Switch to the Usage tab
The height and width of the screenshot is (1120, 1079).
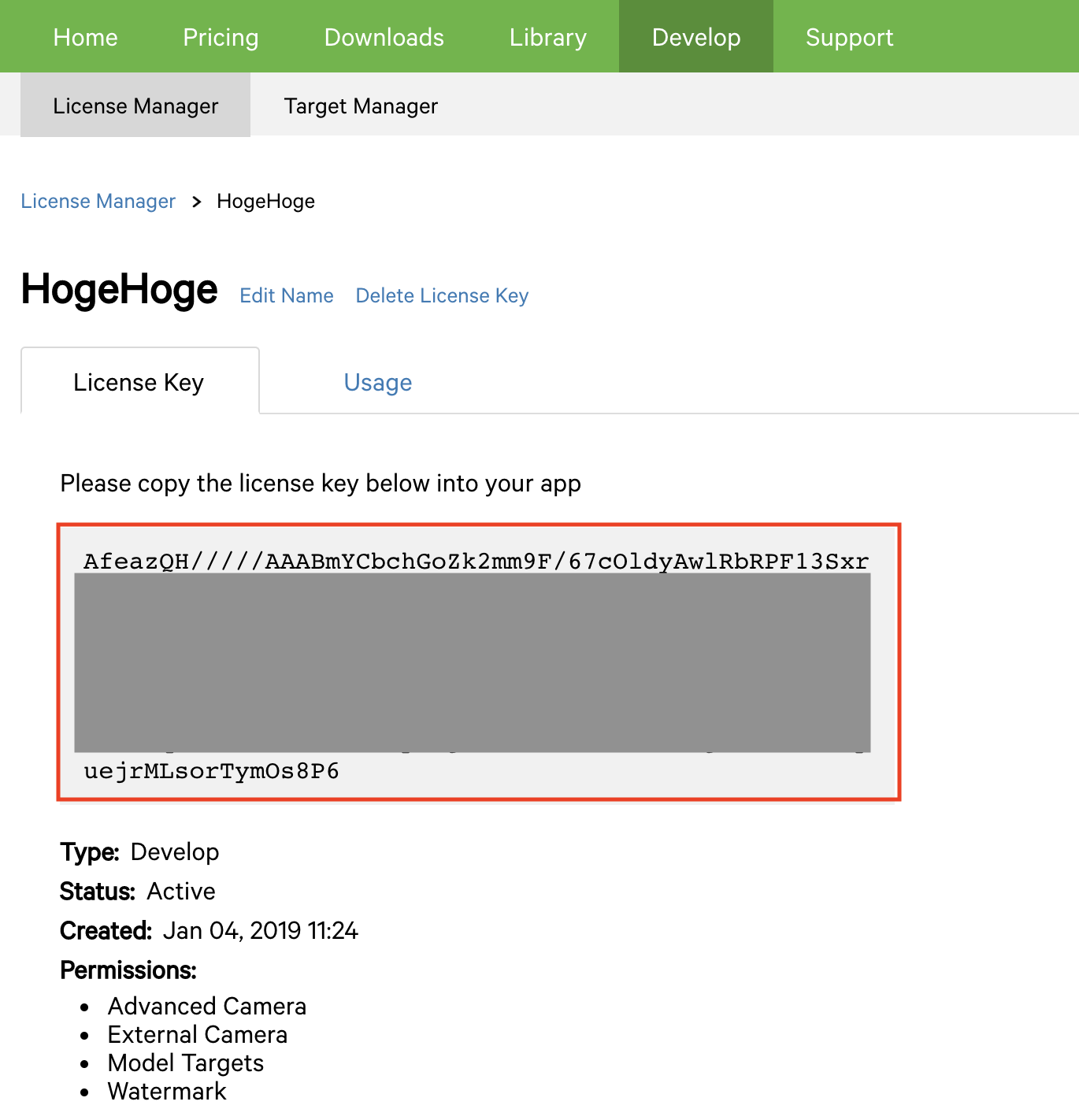point(378,382)
